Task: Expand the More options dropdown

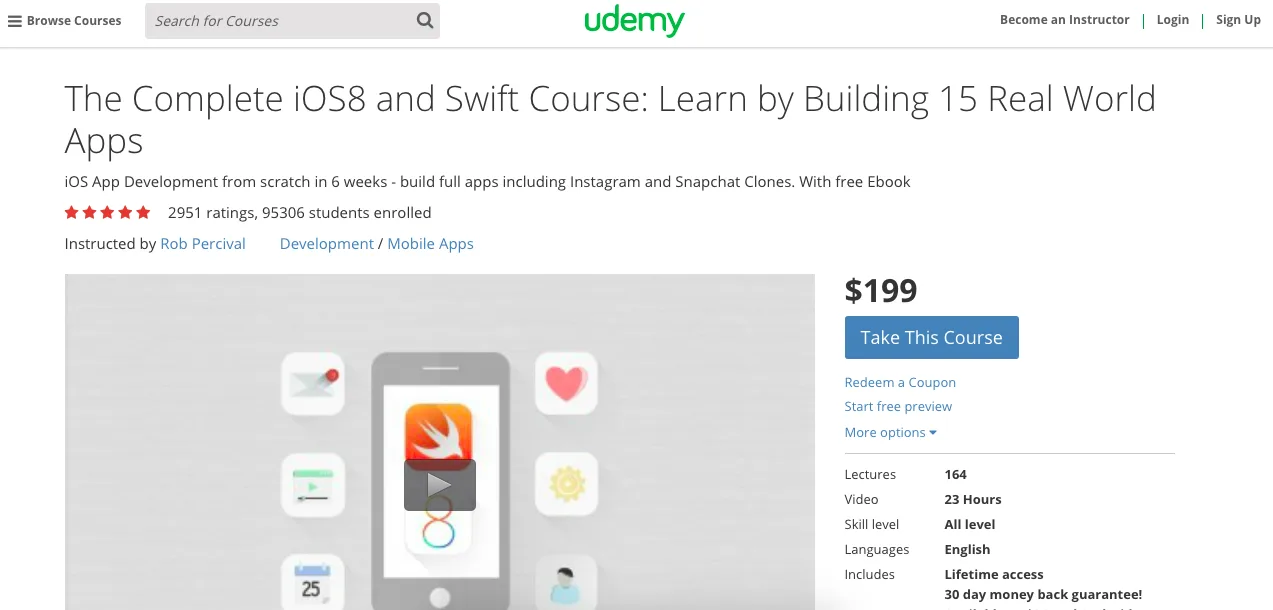Action: point(890,432)
